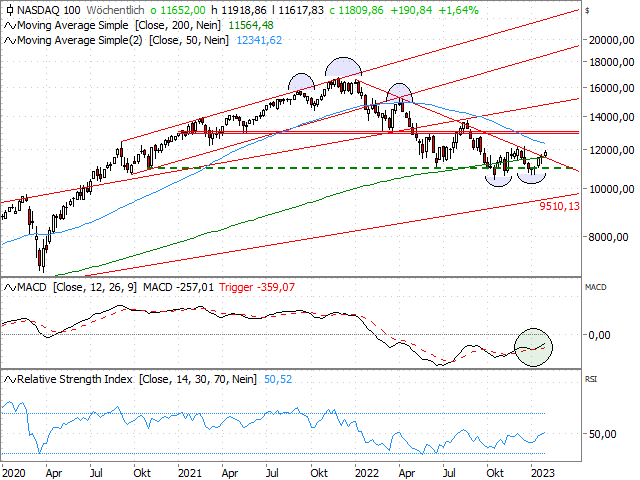This screenshot has height=480, width=640.
Task: Click the 2023 date axis label
Action: click(x=542, y=473)
